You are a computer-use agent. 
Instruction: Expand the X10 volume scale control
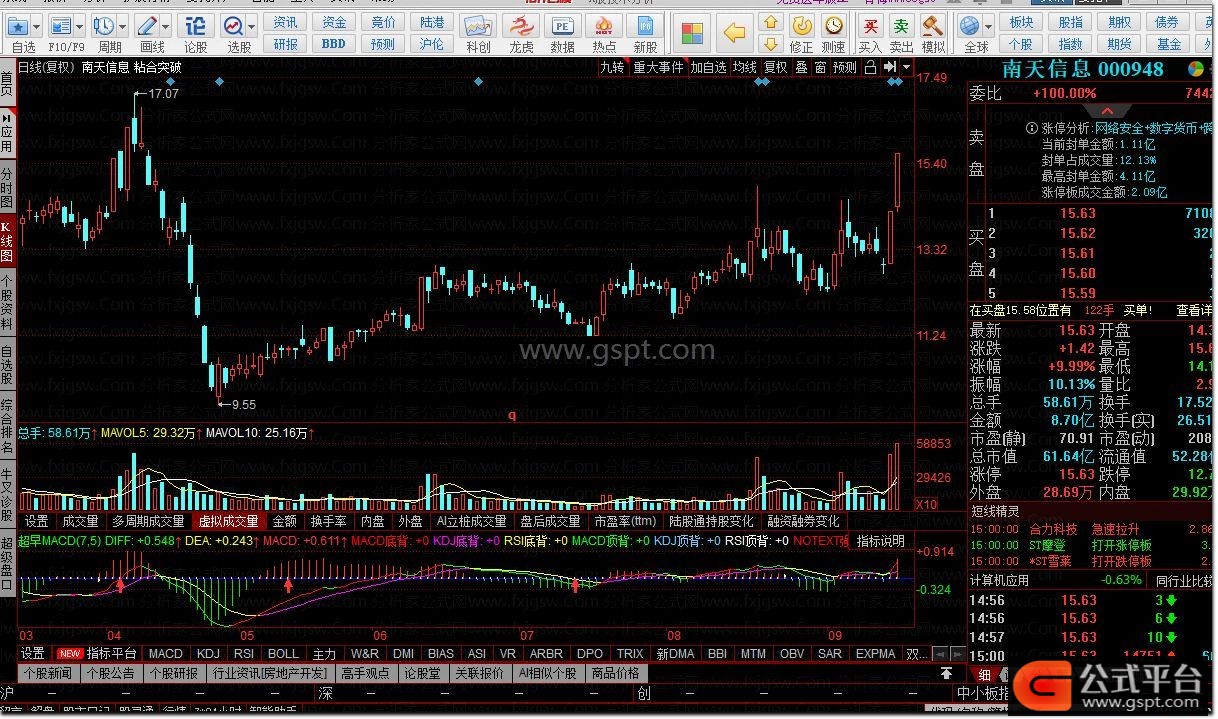[927, 504]
